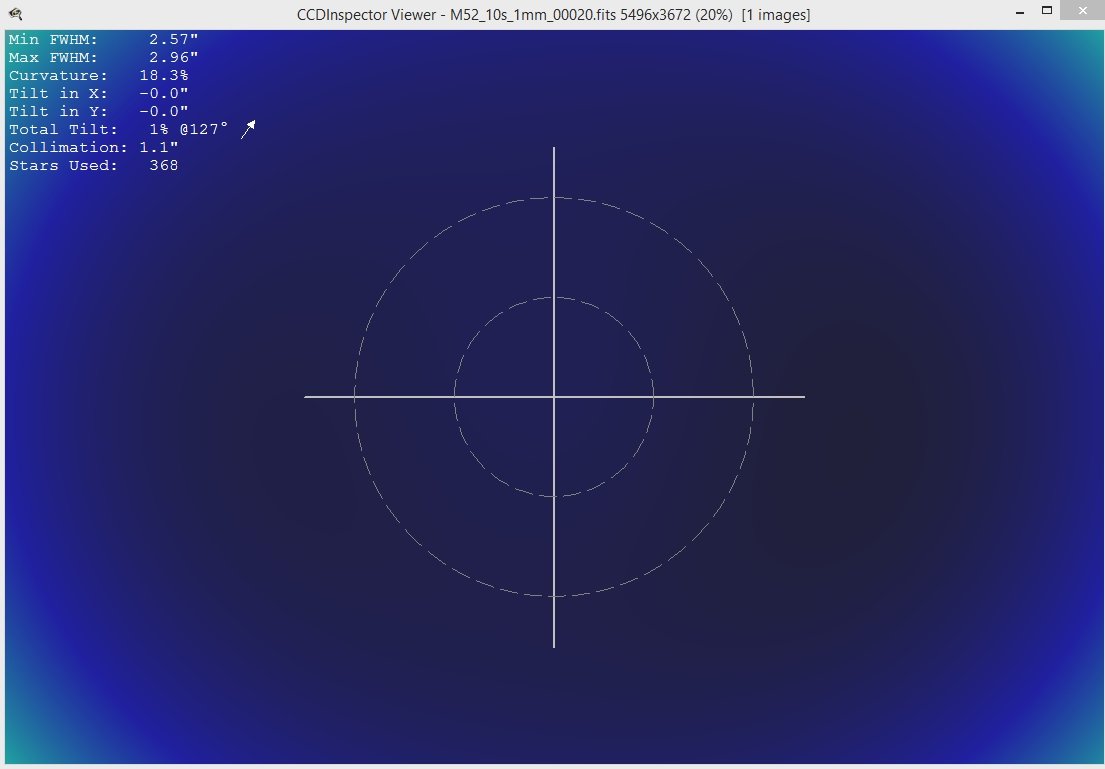Click the Collimation 1.1" reading

[94, 147]
